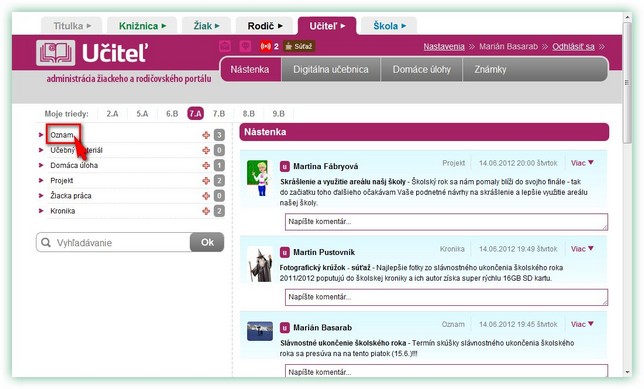The height and width of the screenshot is (389, 644).
Task: Select class 7.B from Moje triedy
Action: [x=219, y=114]
